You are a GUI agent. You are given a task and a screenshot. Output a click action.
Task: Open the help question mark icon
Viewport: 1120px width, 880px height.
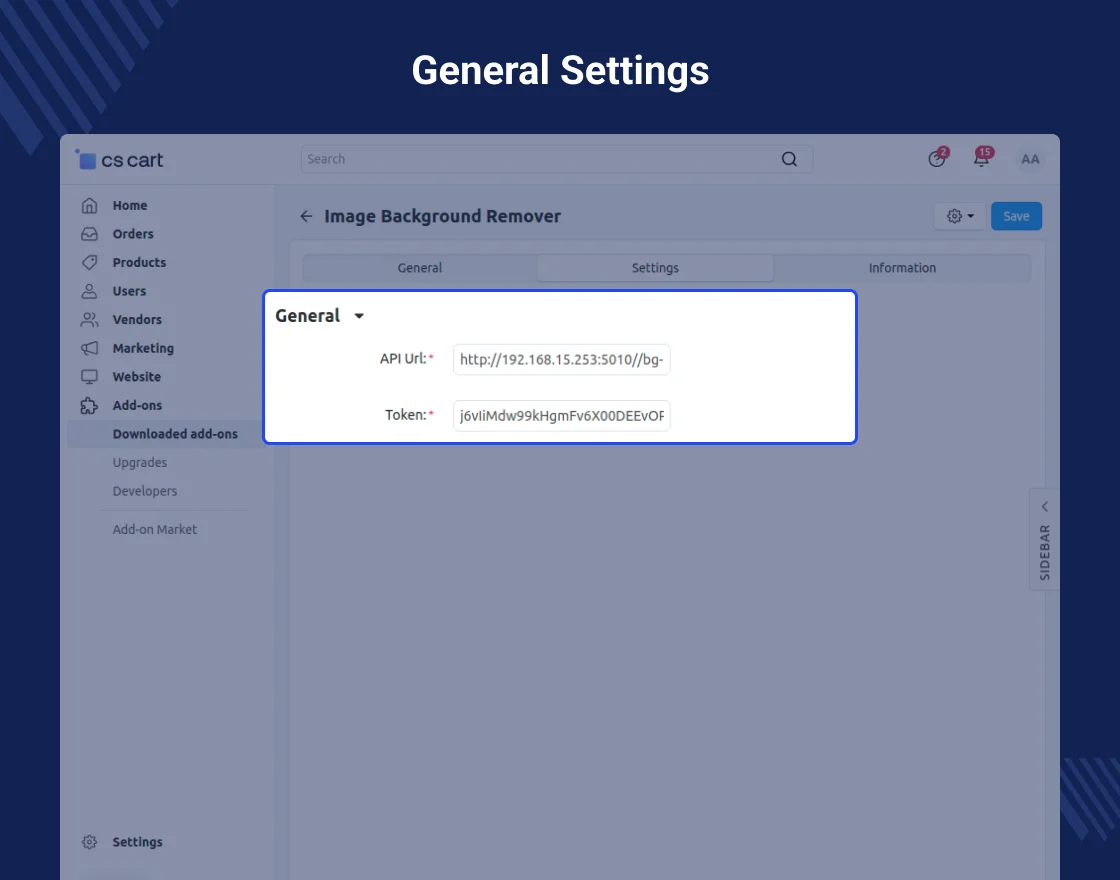coord(937,159)
